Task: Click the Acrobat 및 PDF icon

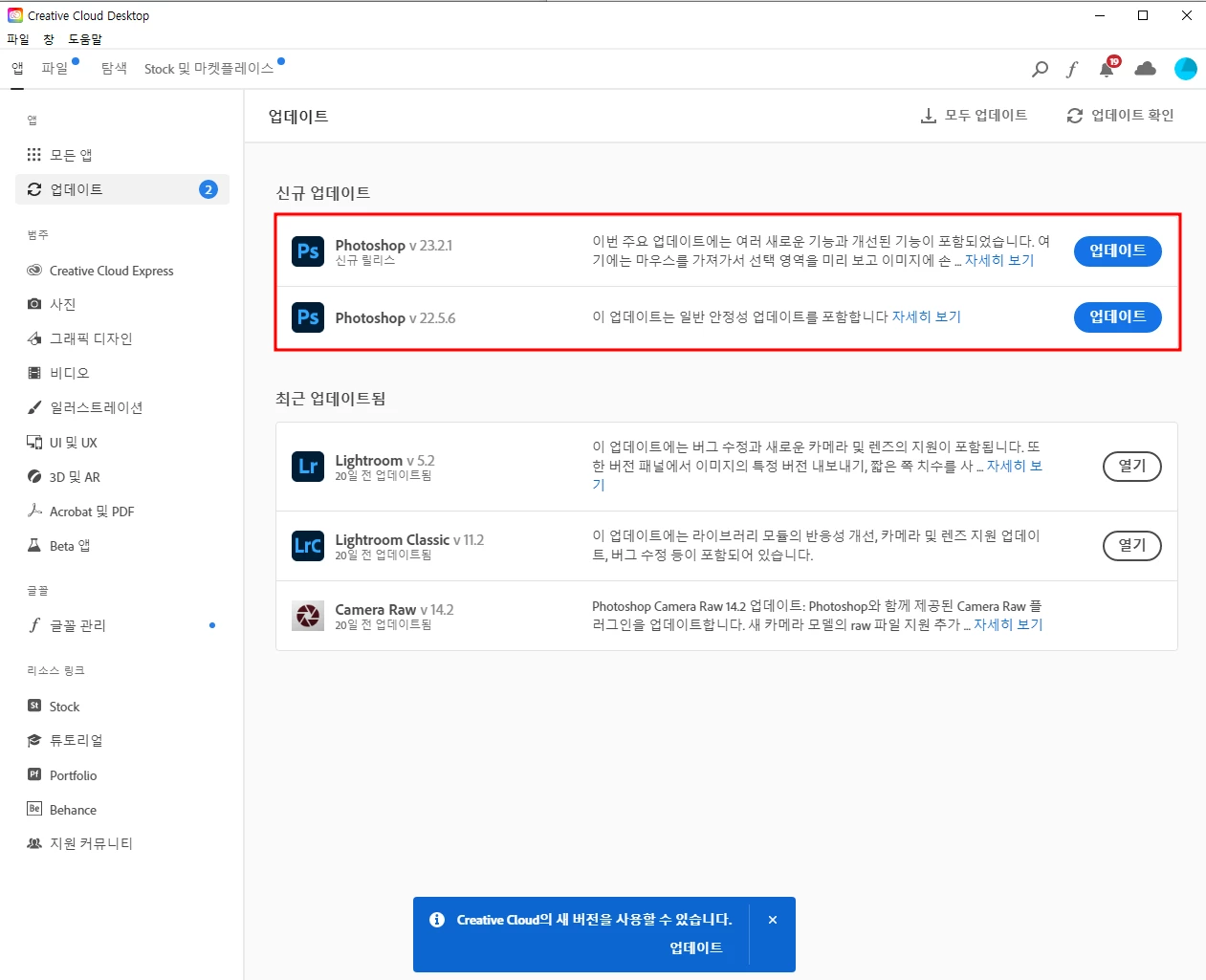Action: [x=34, y=511]
